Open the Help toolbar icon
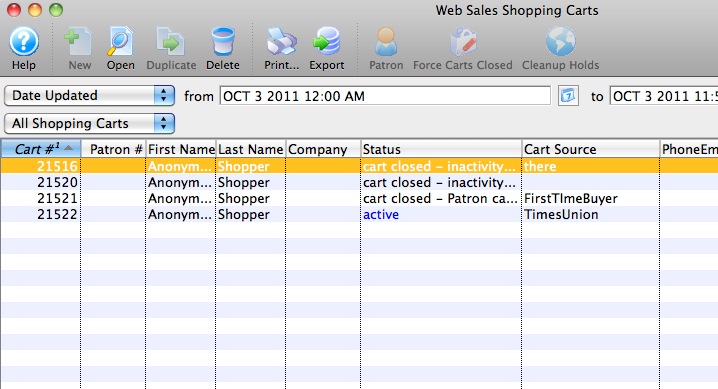This screenshot has height=389, width=718. pyautogui.click(x=24, y=48)
